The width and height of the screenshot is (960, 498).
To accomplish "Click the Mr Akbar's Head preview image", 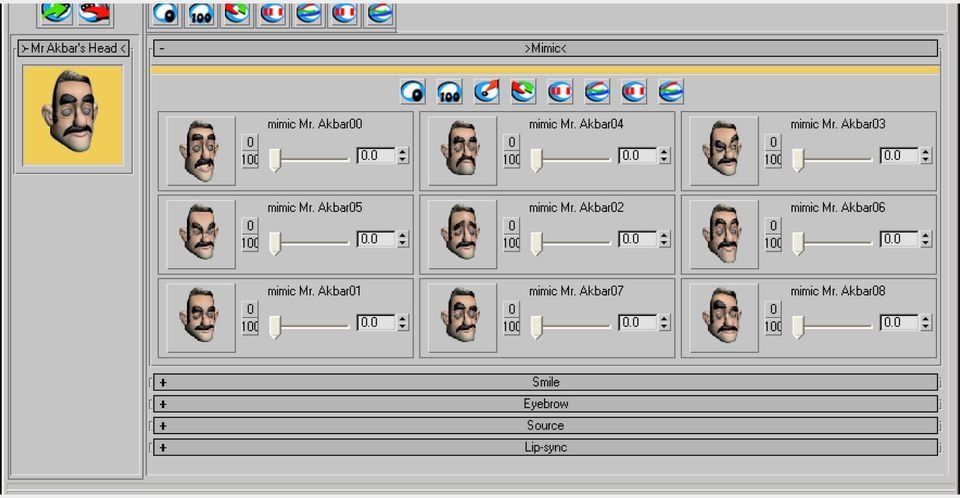I will click(73, 115).
